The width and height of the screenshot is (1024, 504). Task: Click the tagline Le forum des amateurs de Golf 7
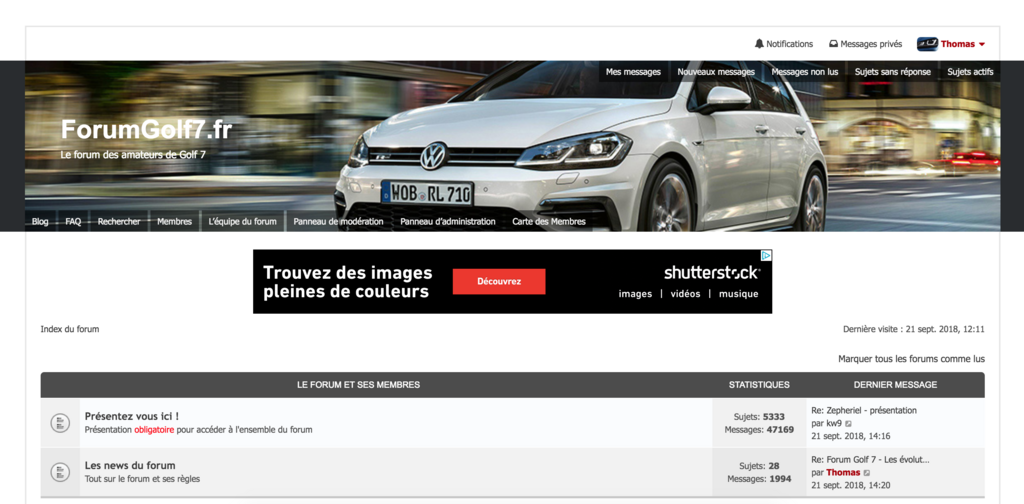pos(133,155)
